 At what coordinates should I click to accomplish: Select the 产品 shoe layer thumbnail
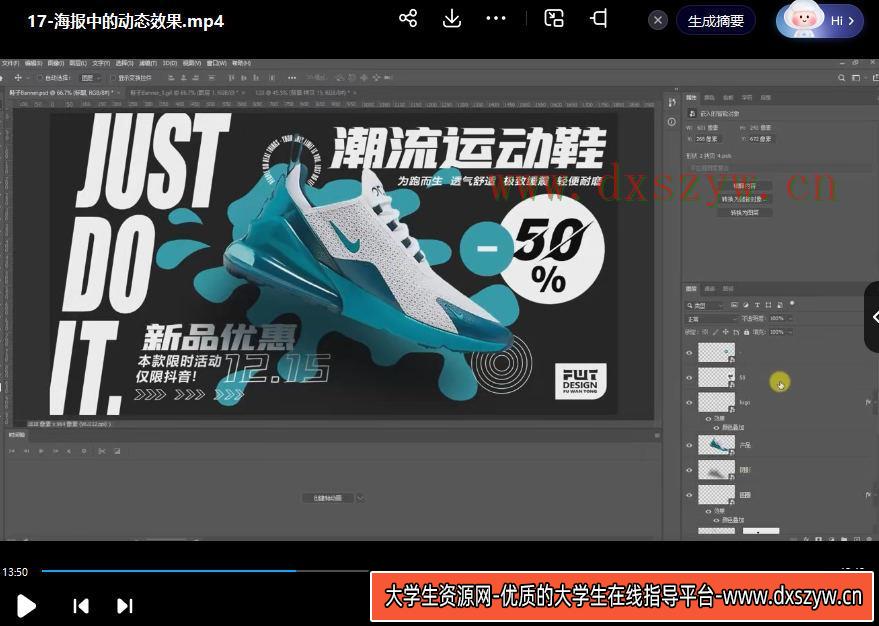[x=716, y=445]
